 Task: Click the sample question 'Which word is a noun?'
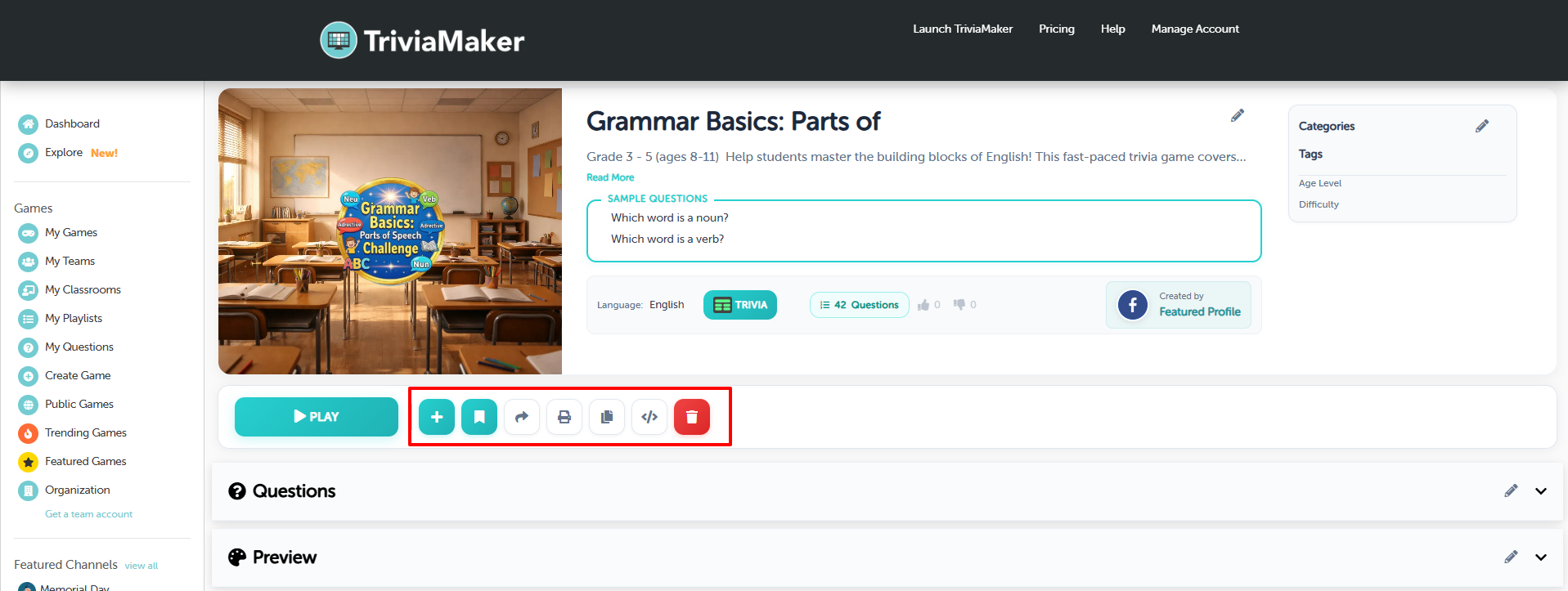(x=669, y=217)
